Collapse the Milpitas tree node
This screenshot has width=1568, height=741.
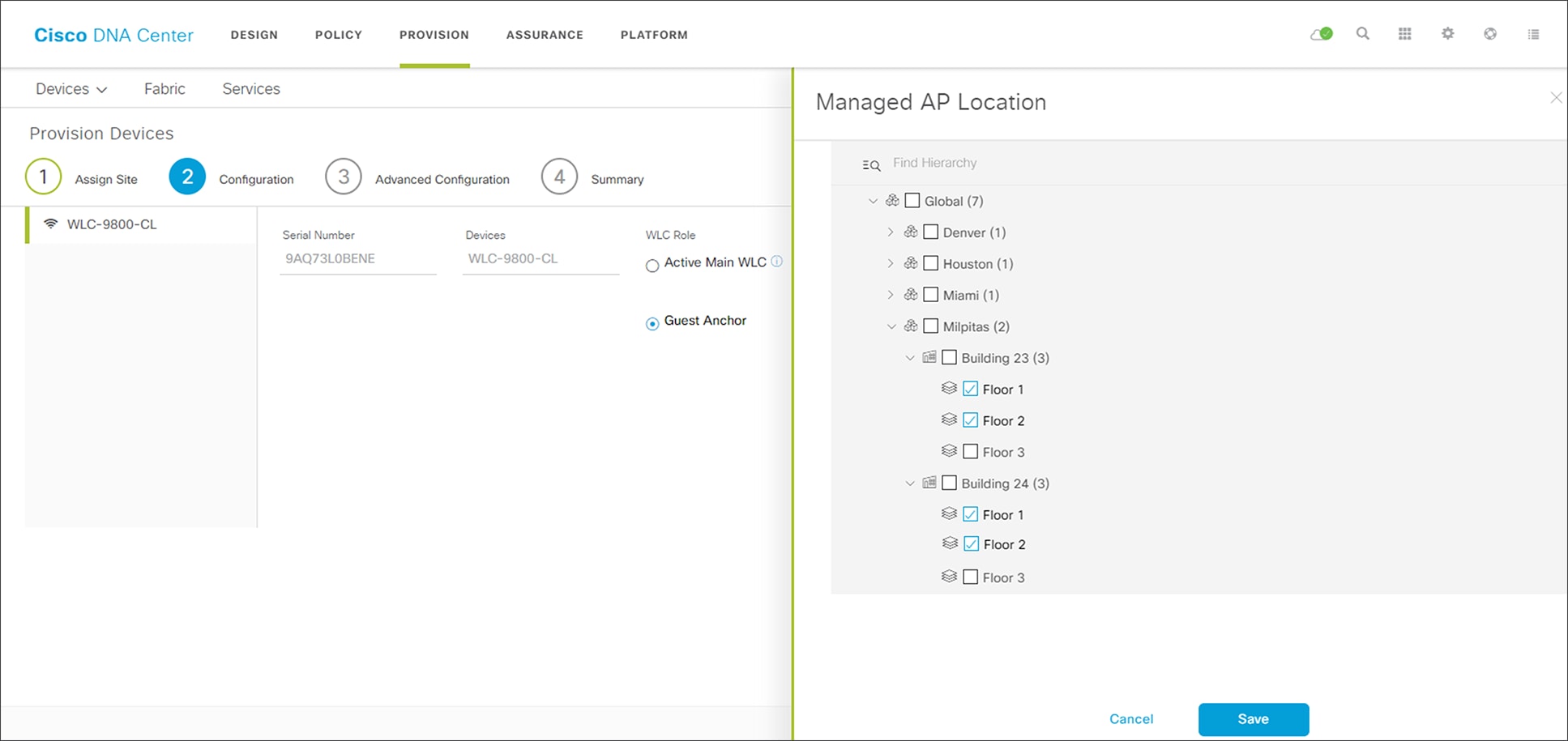(x=891, y=326)
